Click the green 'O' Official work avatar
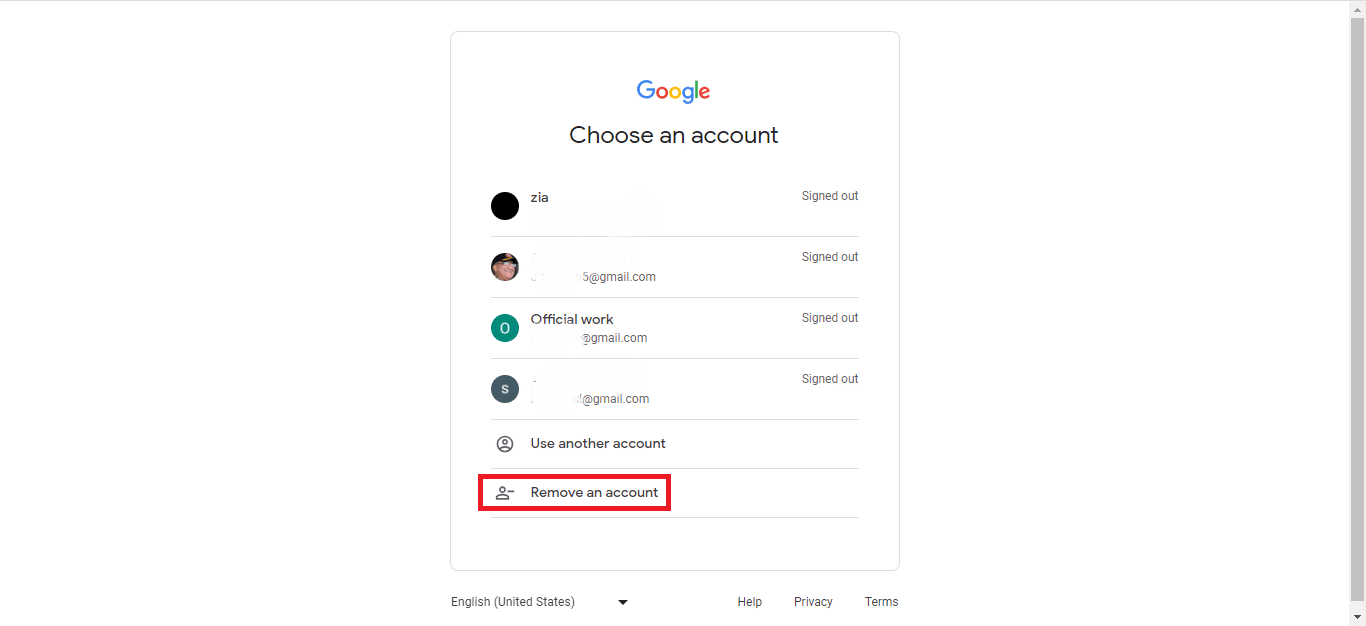This screenshot has width=1366, height=626. click(x=505, y=328)
